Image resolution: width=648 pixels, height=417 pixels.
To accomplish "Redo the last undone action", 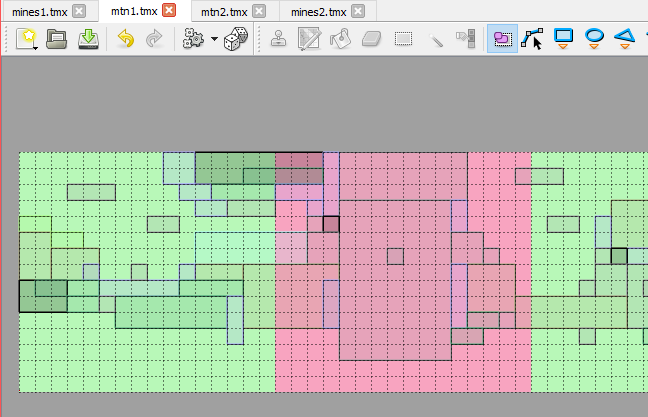I will 154,39.
